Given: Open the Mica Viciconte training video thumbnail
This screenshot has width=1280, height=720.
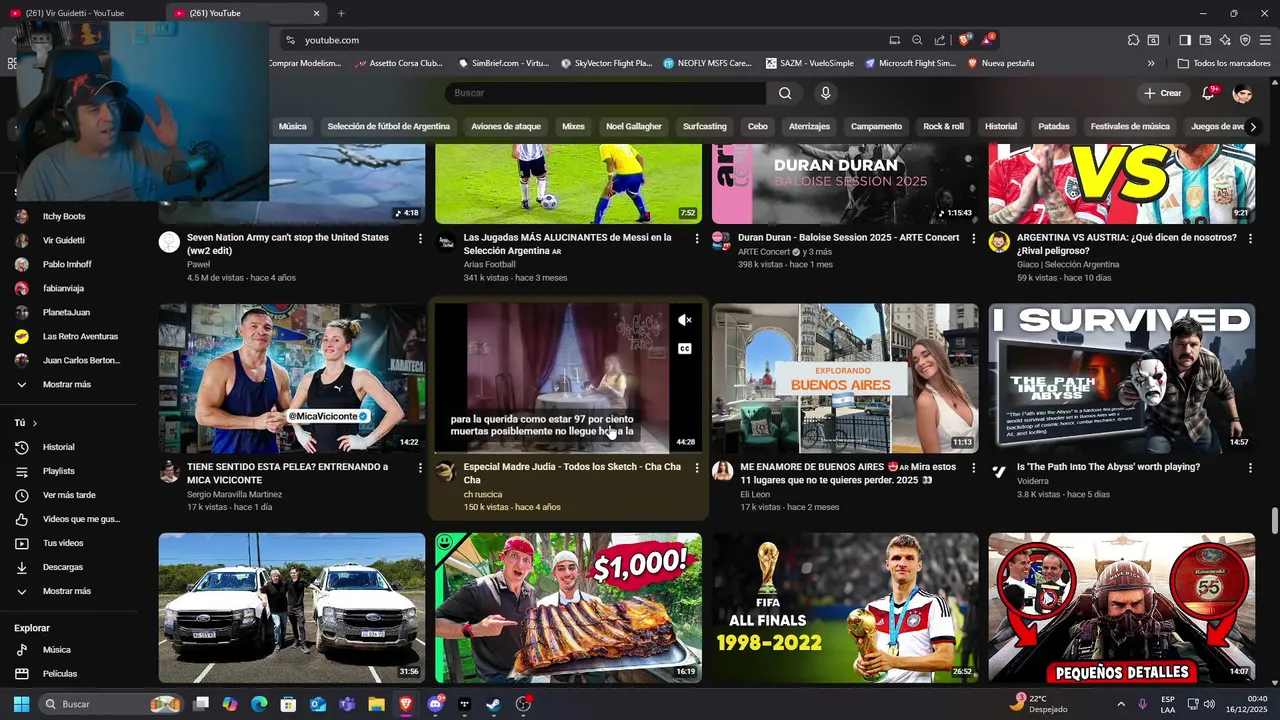Looking at the screenshot, I should [292, 378].
